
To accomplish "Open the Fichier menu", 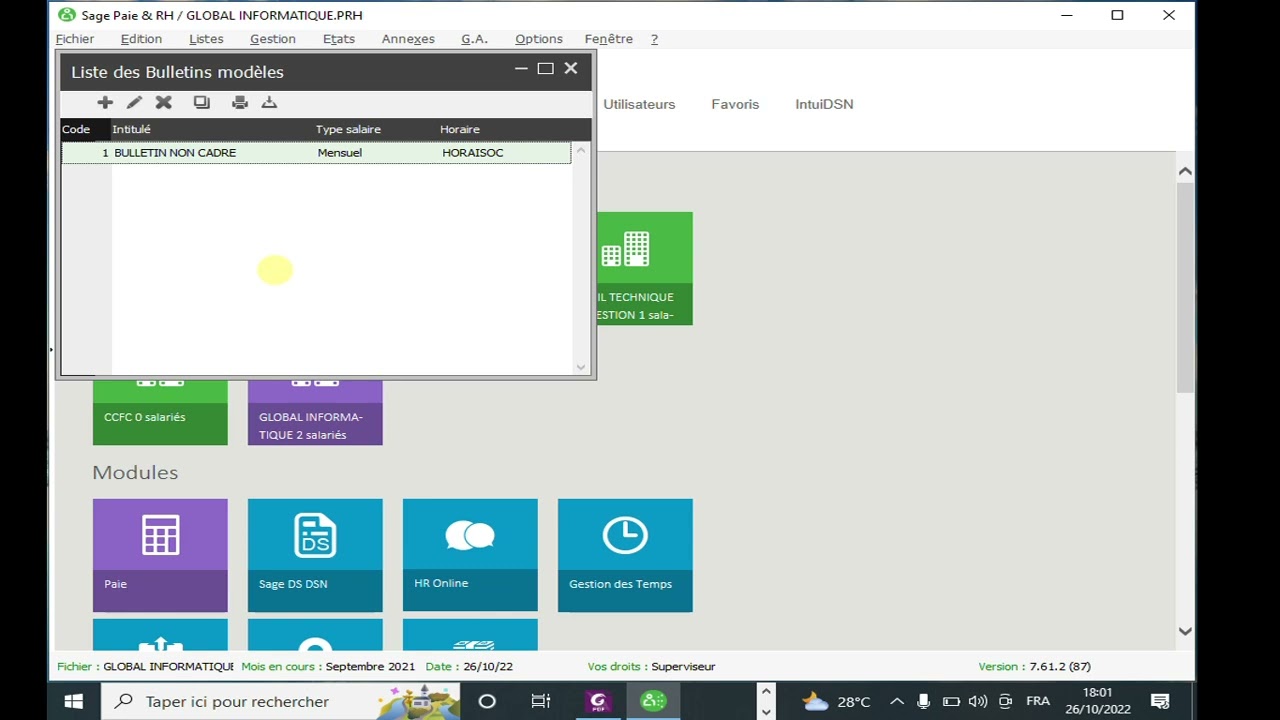I will tap(75, 39).
